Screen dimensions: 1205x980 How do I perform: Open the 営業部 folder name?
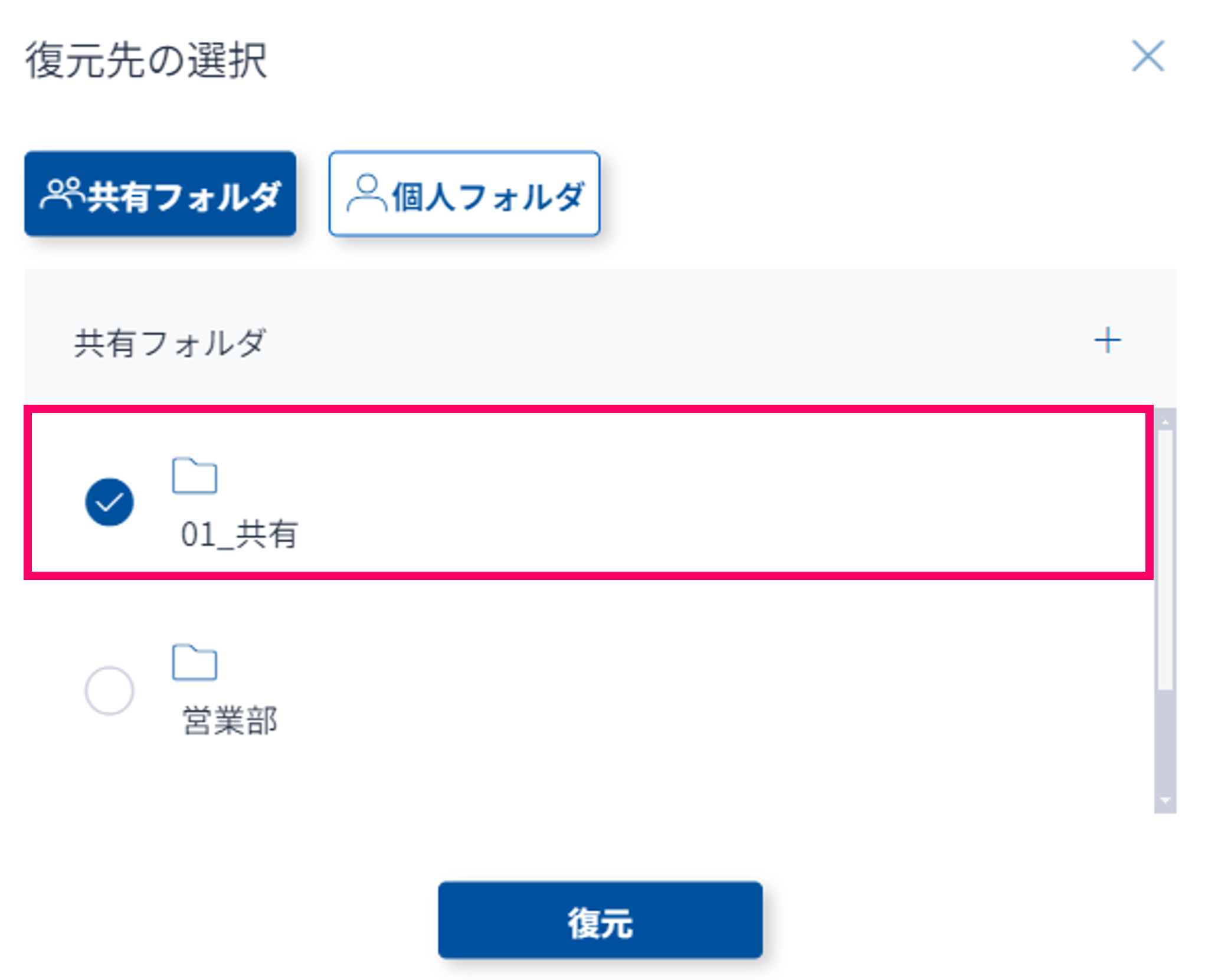coord(230,721)
